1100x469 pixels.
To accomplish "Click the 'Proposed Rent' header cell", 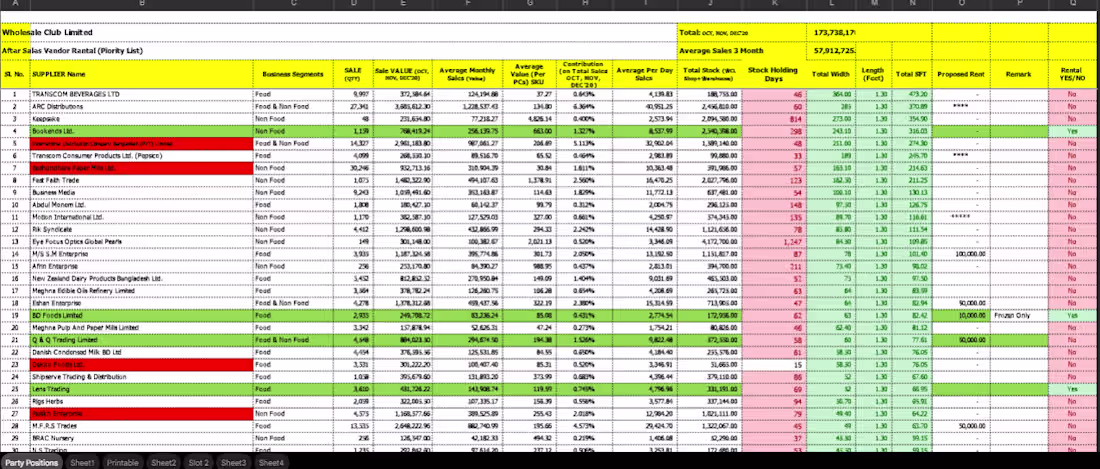I will click(960, 74).
